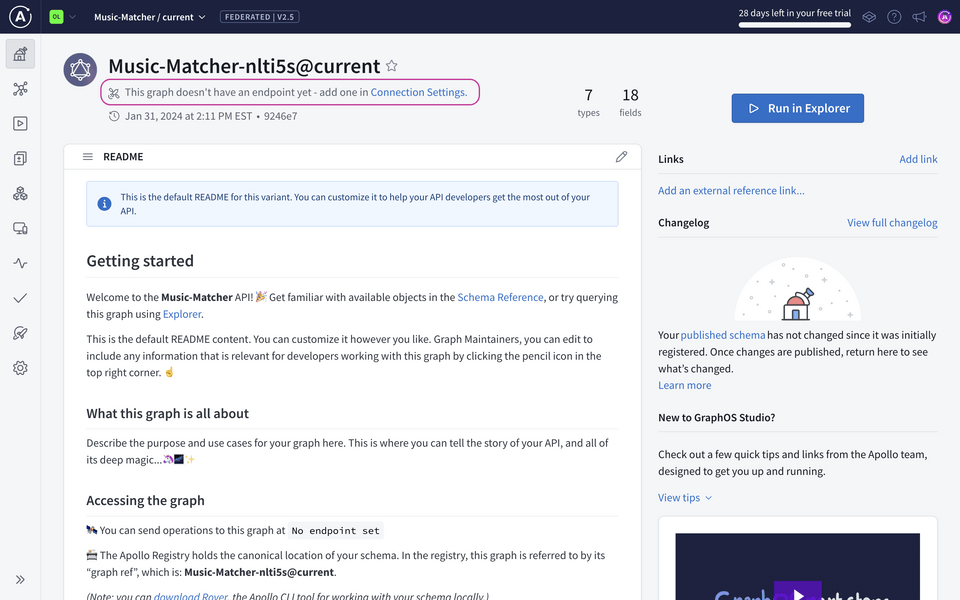Image resolution: width=960 pixels, height=600 pixels.
Task: Open the README panel menu
Action: pos(85,156)
